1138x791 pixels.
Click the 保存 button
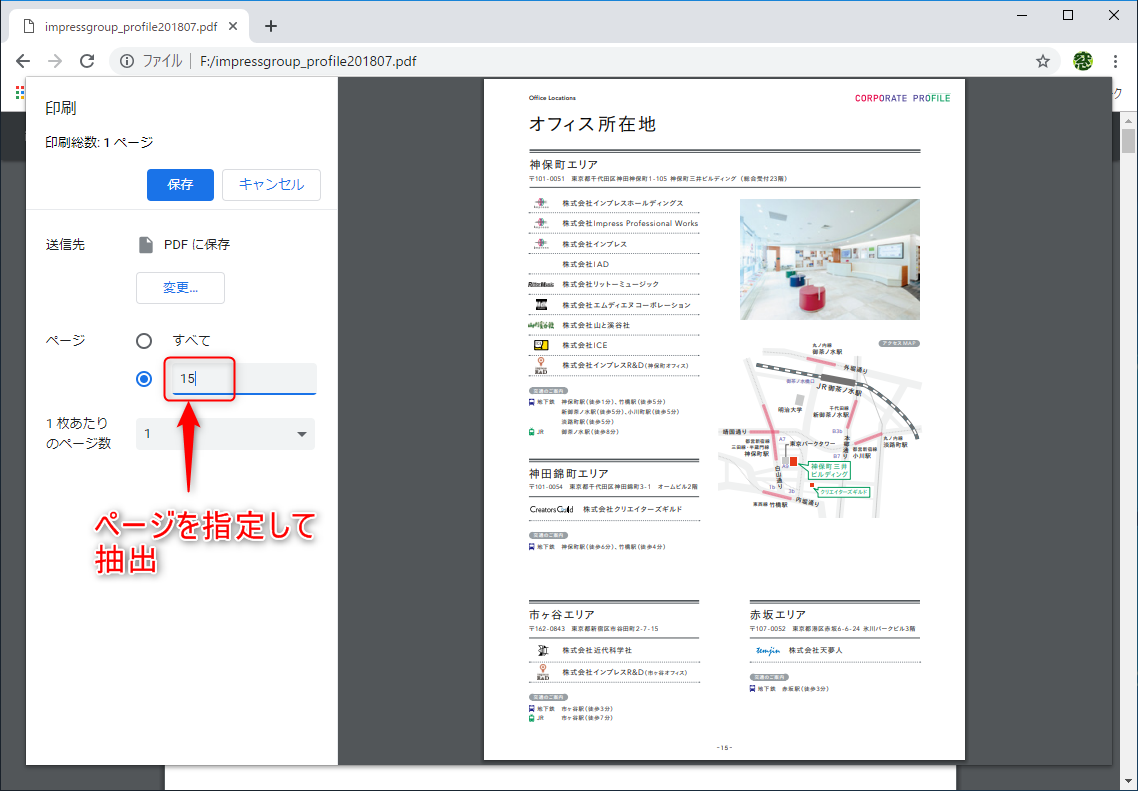(x=180, y=185)
